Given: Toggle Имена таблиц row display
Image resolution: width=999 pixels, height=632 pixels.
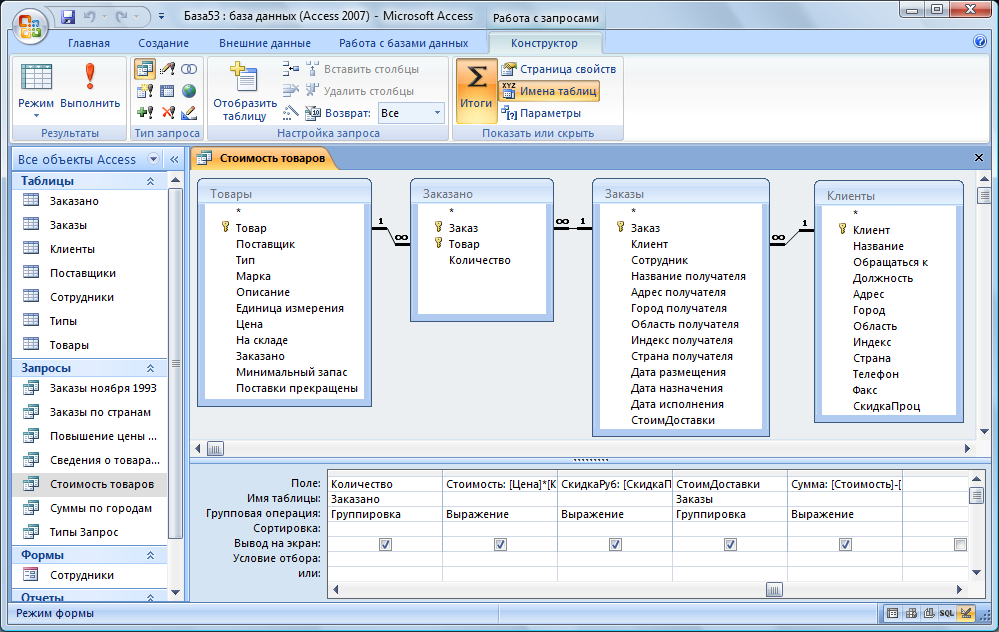Looking at the screenshot, I should [549, 91].
